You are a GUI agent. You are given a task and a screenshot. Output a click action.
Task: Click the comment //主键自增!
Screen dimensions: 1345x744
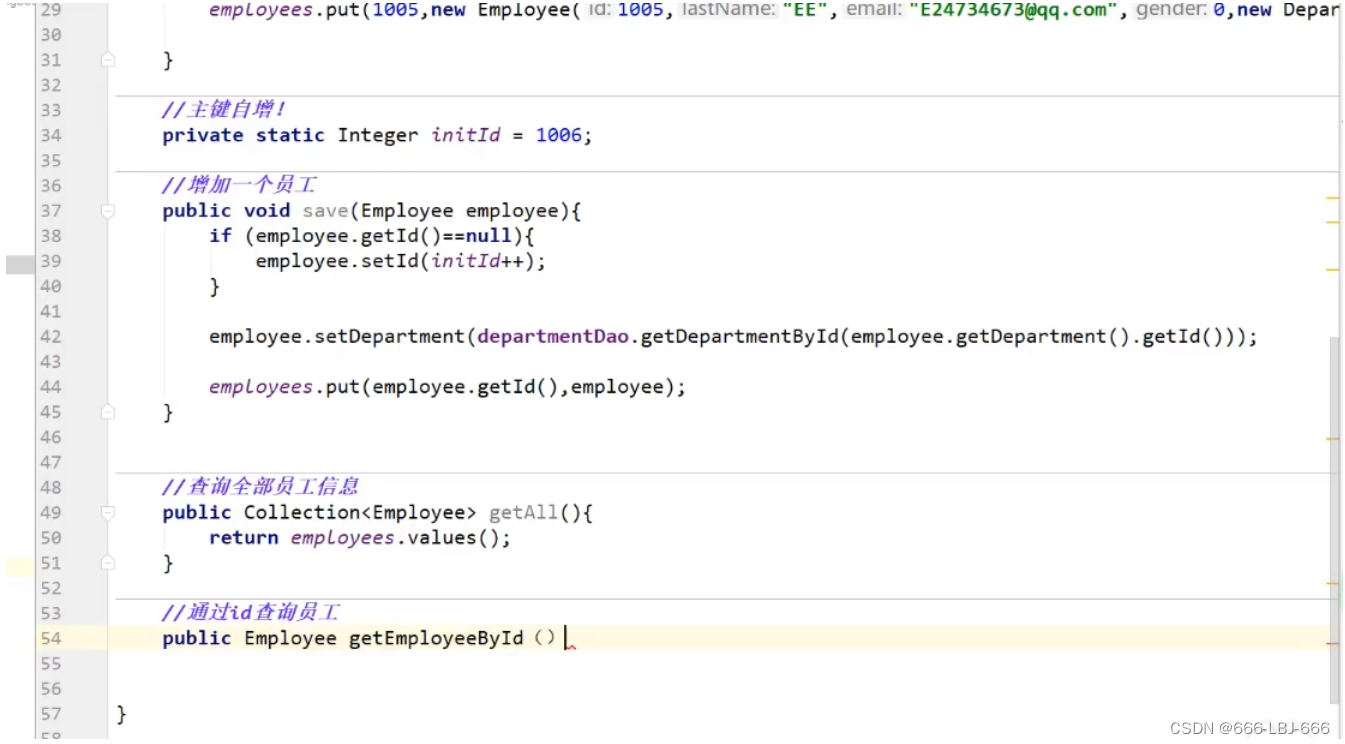click(225, 110)
